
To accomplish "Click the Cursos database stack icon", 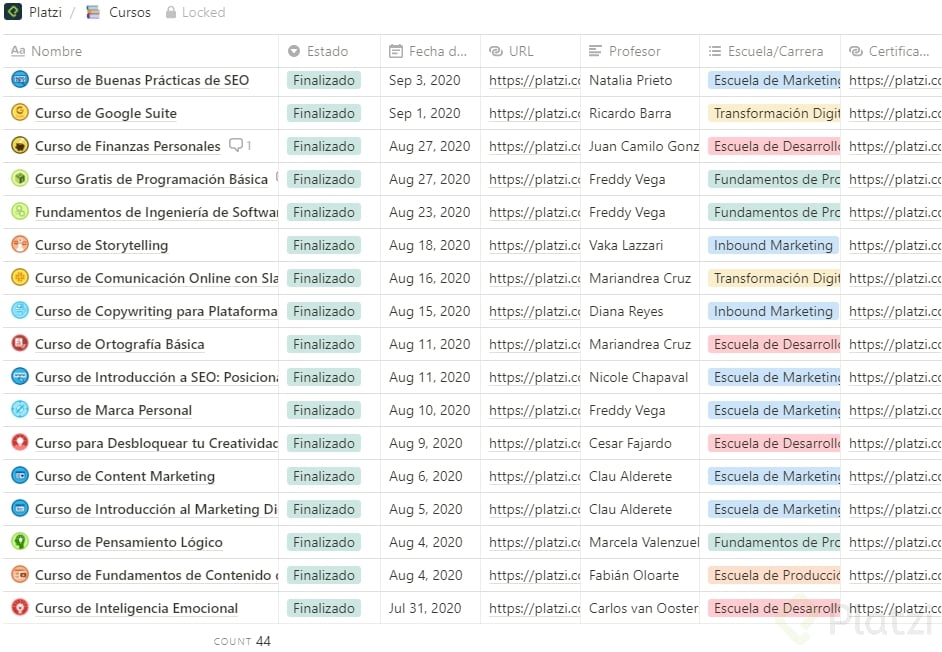I will pyautogui.click(x=93, y=12).
